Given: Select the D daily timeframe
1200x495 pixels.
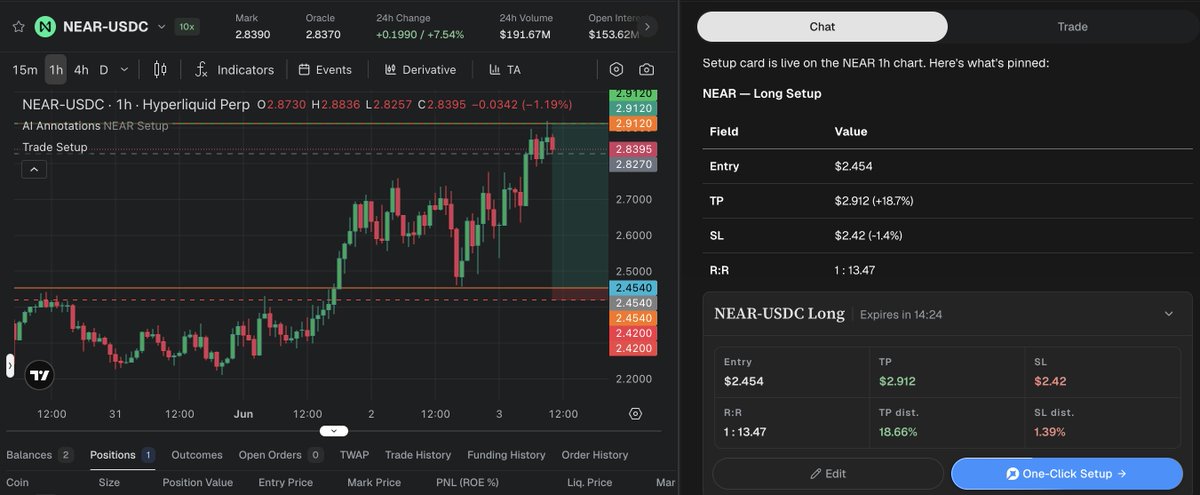Looking at the screenshot, I should pos(103,69).
